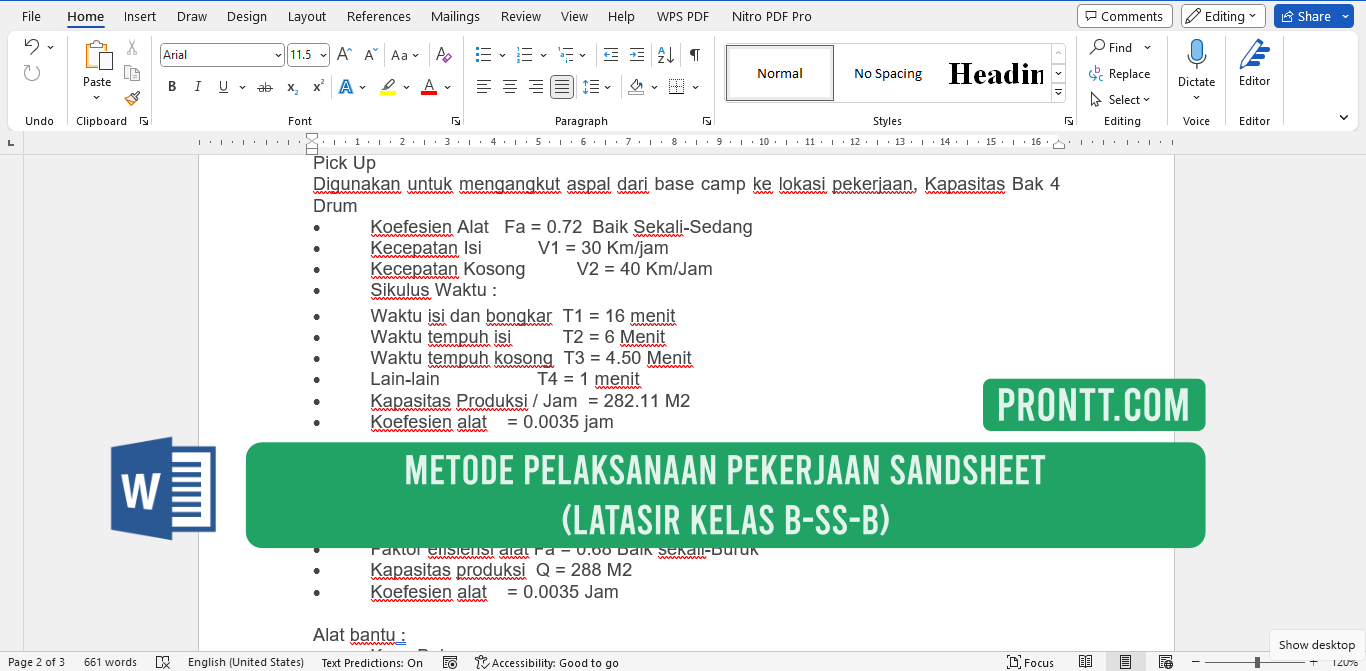
Task: Click the word count in status bar
Action: (x=110, y=662)
